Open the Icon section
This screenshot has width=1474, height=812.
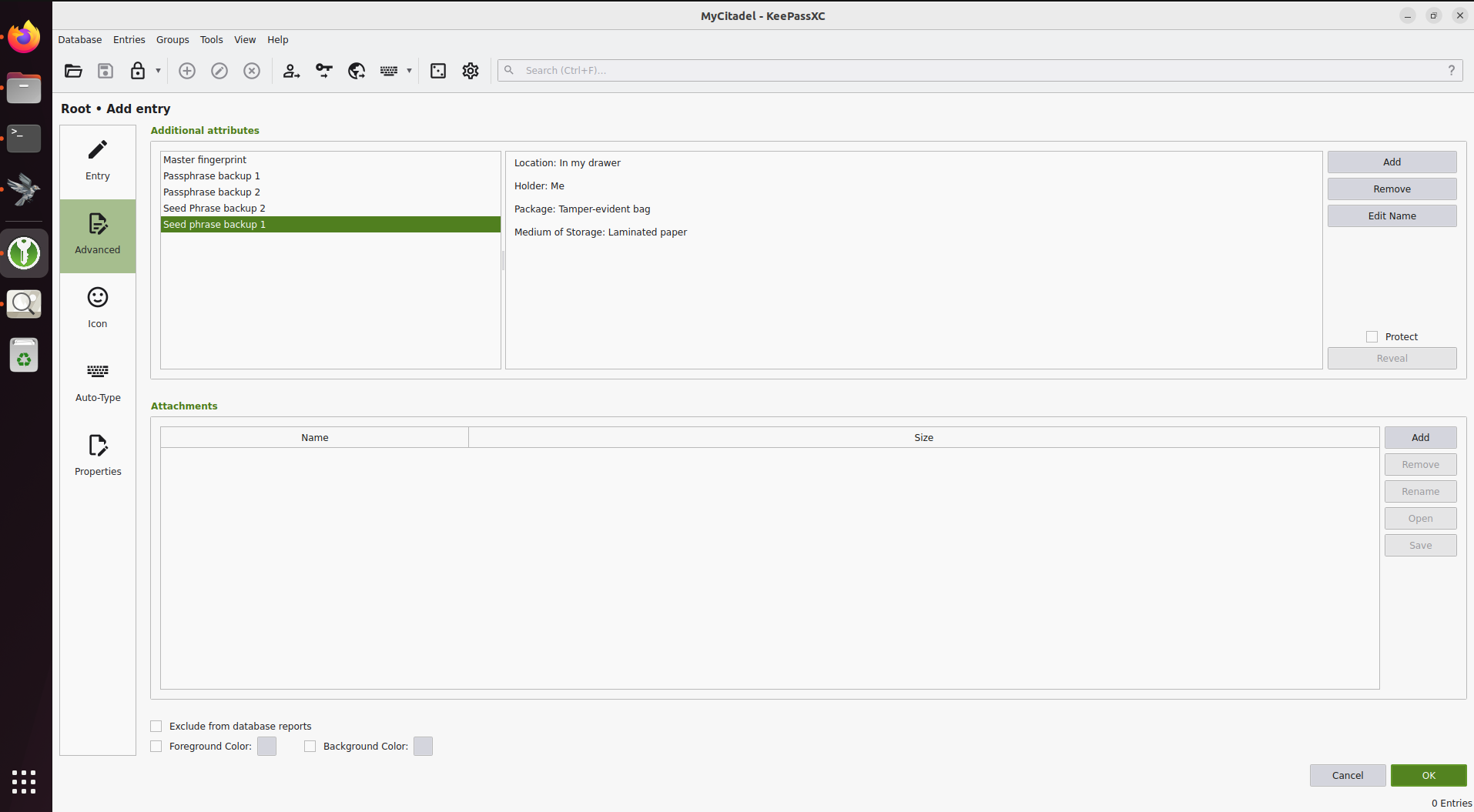pyautogui.click(x=98, y=310)
